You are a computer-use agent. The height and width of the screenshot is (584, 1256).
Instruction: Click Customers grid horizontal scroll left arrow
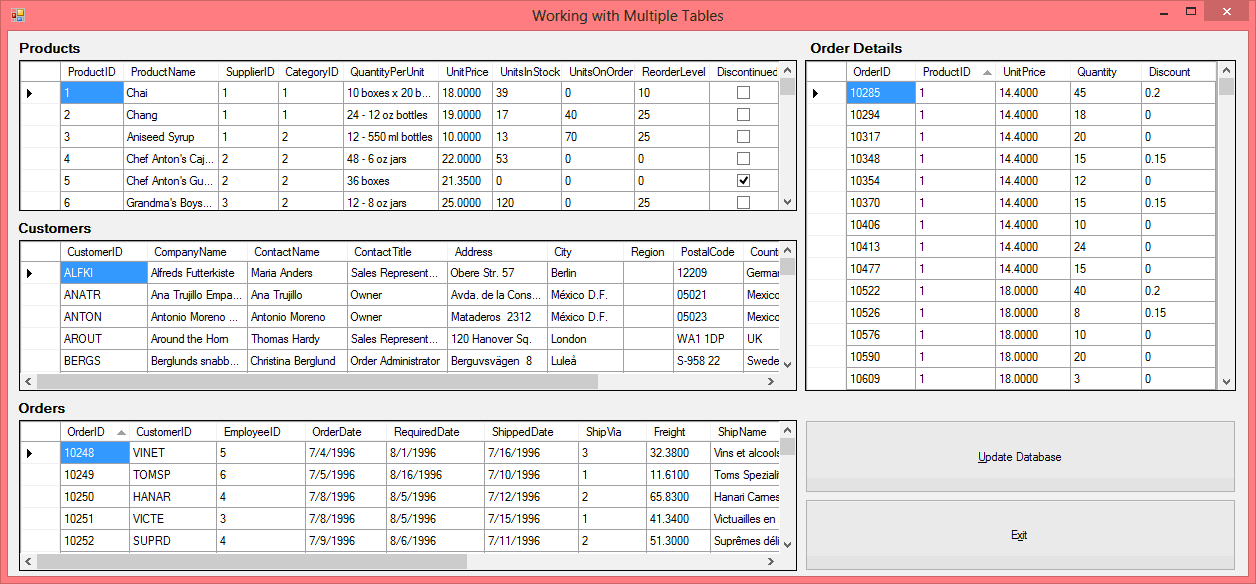click(28, 381)
